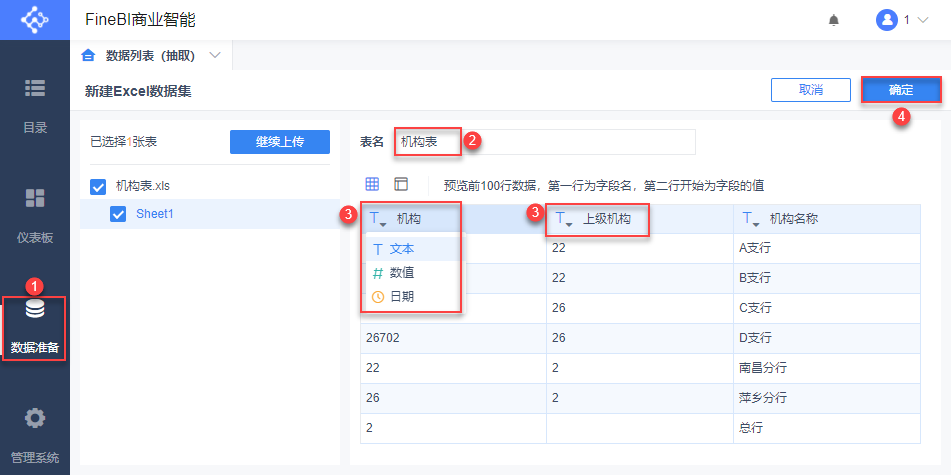Image resolution: width=951 pixels, height=475 pixels.
Task: Open 管理系统 settings in sidebar
Action: coord(34,433)
